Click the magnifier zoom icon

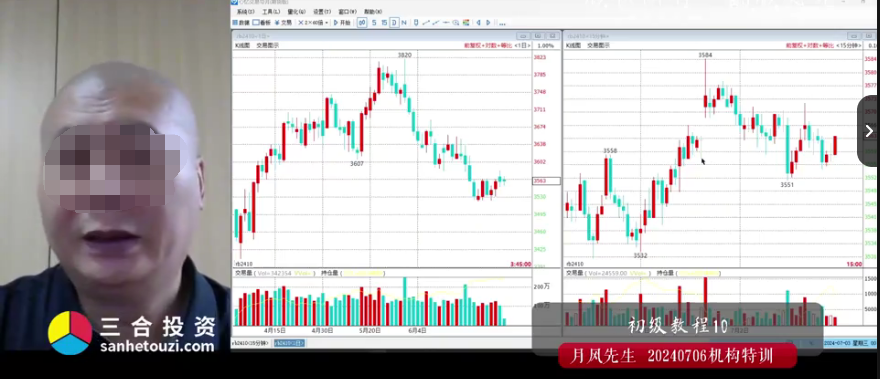pyautogui.click(x=456, y=22)
